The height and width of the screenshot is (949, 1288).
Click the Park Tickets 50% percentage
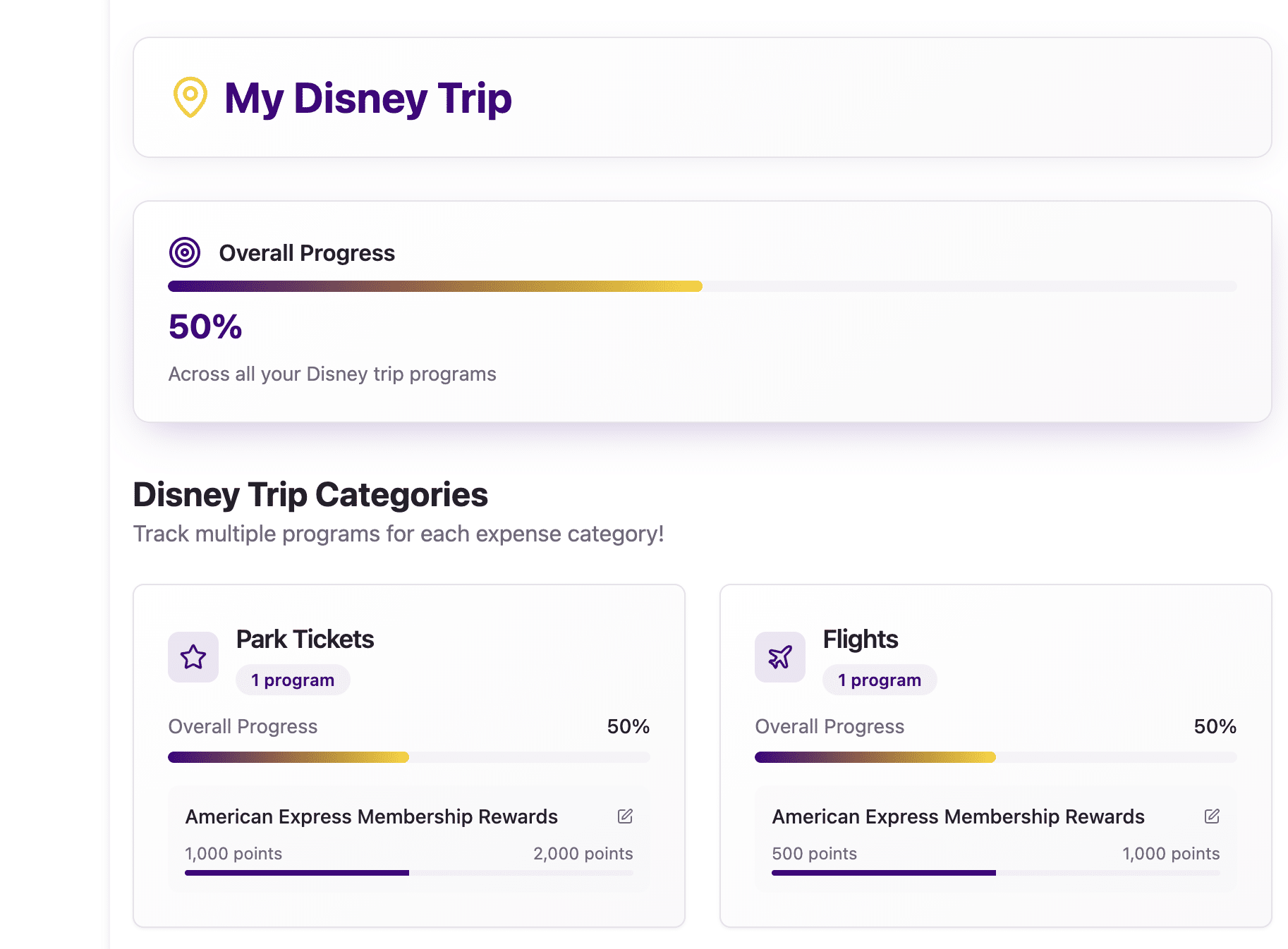click(x=628, y=726)
